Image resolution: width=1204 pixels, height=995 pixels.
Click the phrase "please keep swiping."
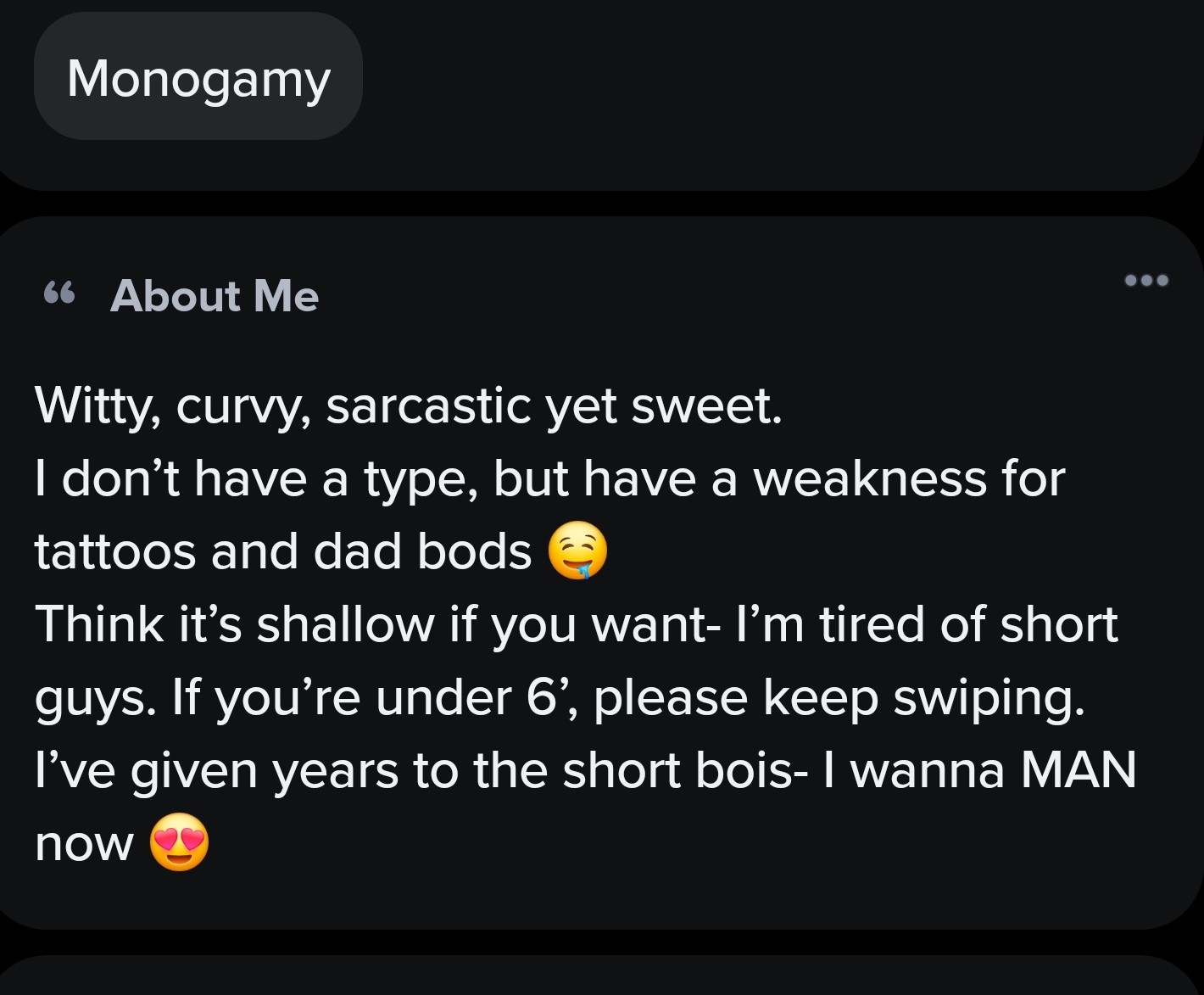click(839, 697)
